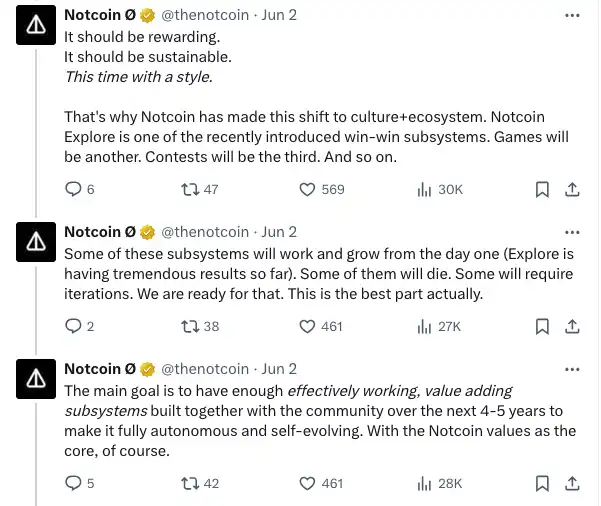Reply to the tweet with 5 replies

pyautogui.click(x=72, y=483)
